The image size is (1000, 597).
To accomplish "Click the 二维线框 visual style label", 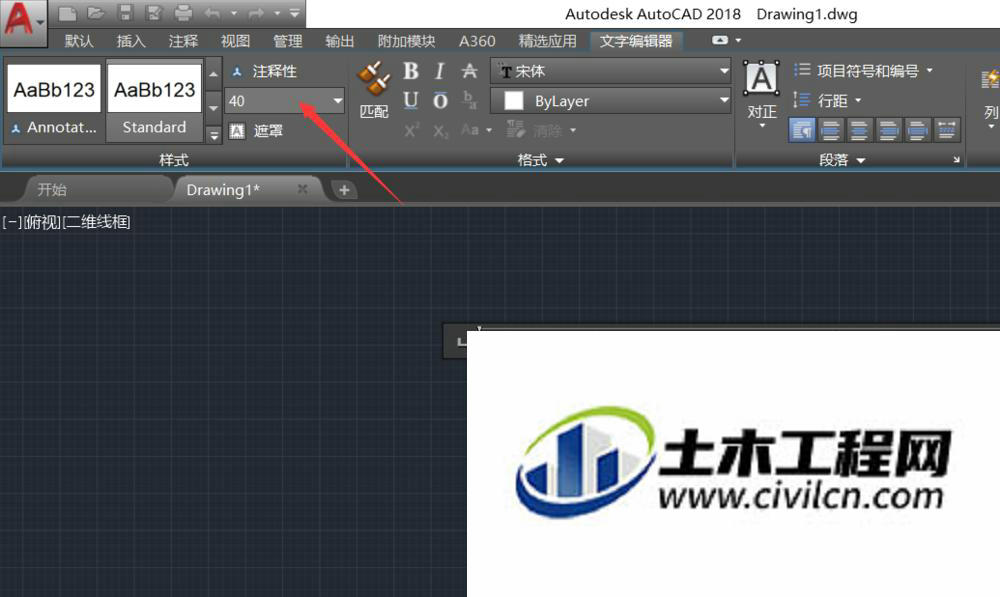I will click(98, 222).
